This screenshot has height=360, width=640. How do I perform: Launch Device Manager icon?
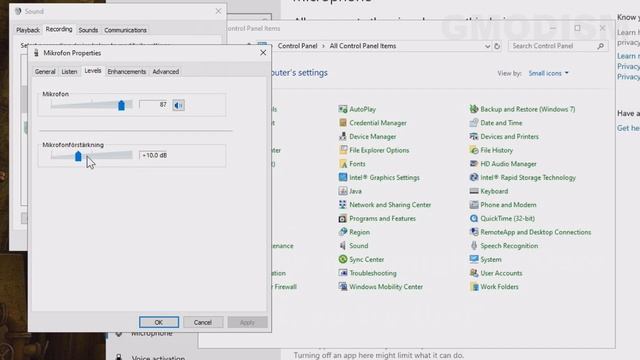(343, 136)
